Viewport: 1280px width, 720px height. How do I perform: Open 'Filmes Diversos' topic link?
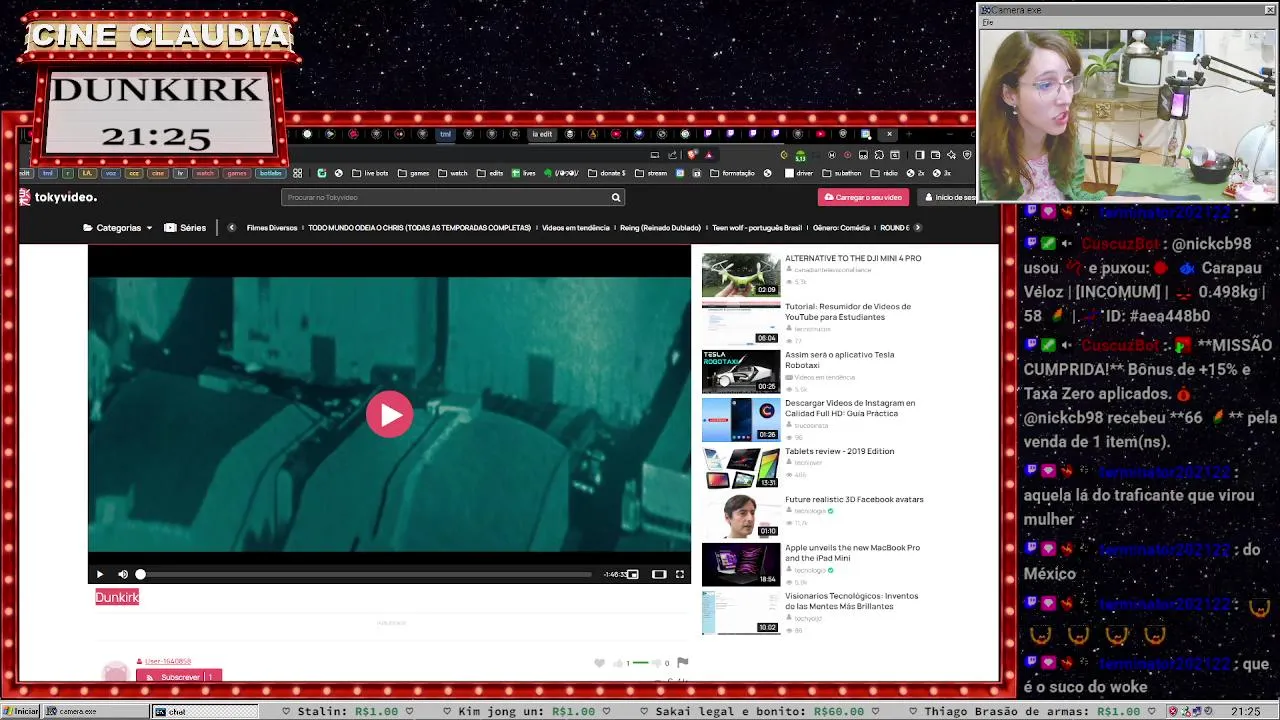(x=272, y=228)
